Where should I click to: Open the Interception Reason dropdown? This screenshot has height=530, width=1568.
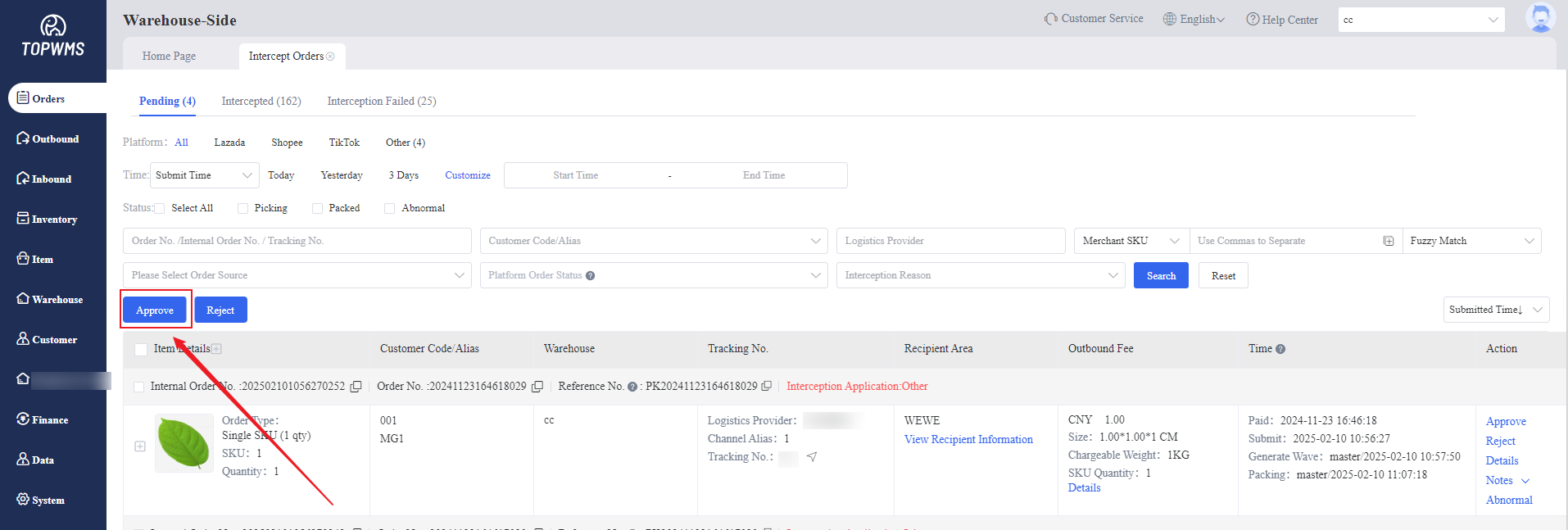point(981,275)
